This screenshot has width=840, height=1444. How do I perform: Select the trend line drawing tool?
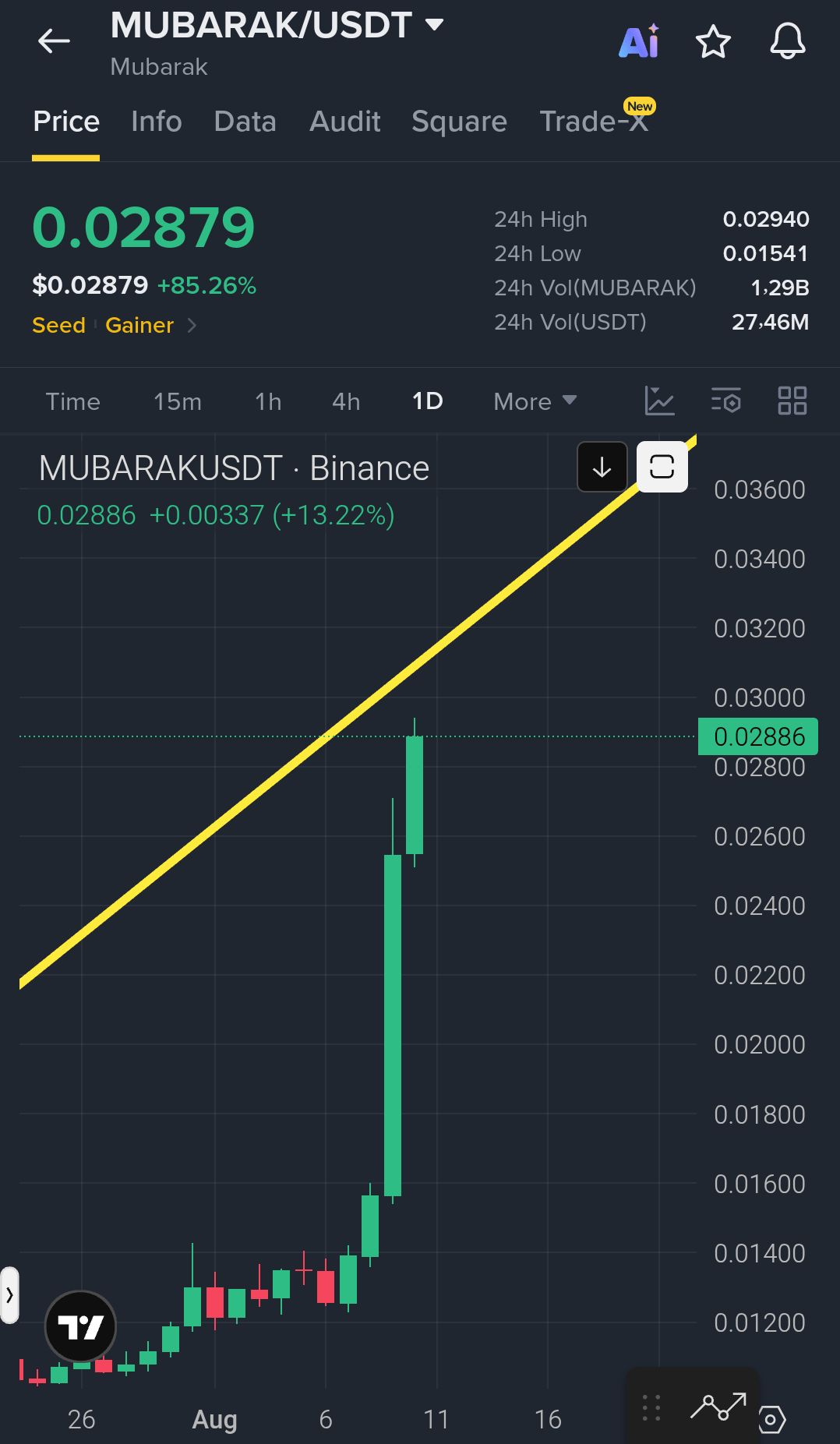point(718,1407)
